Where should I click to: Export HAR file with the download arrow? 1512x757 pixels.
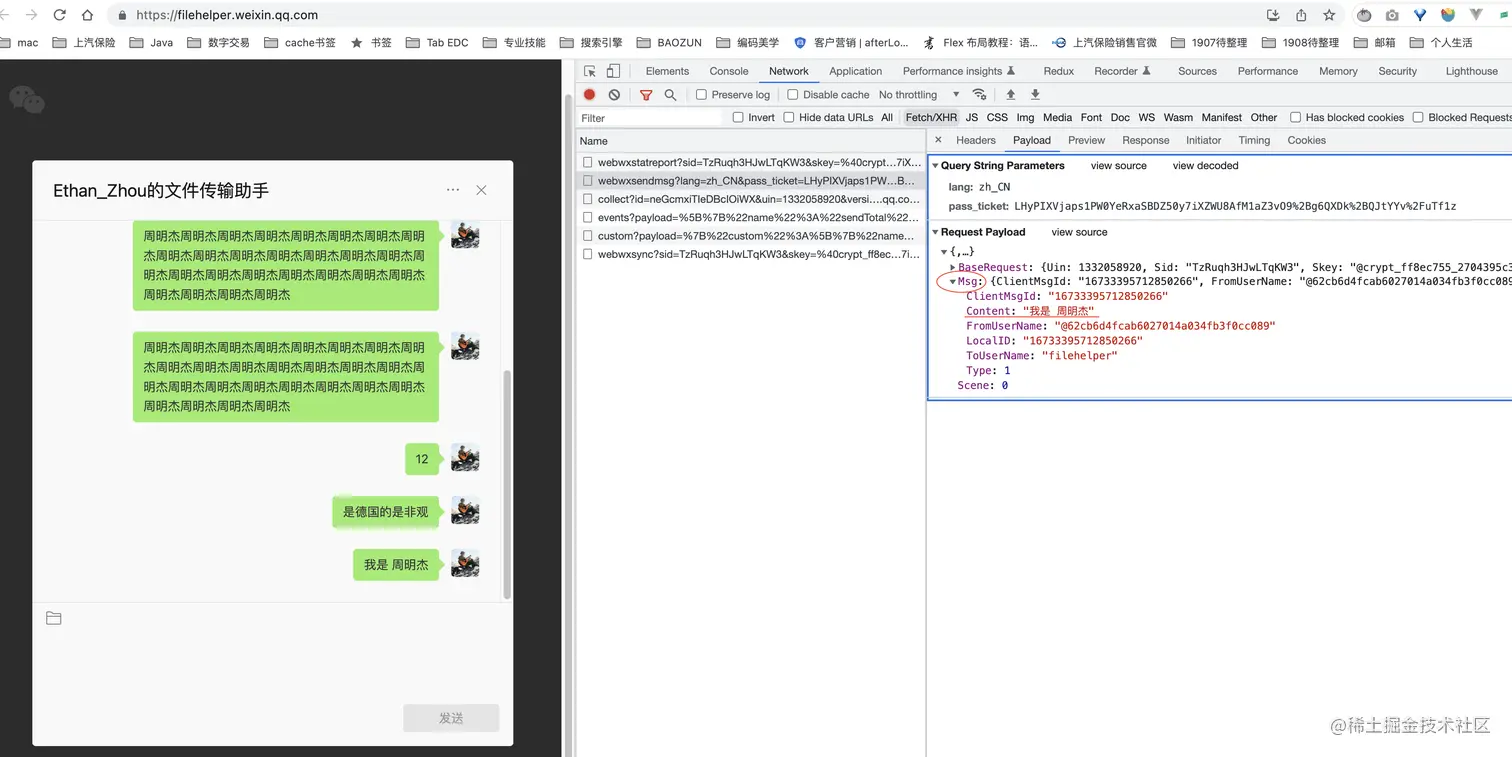(1036, 95)
